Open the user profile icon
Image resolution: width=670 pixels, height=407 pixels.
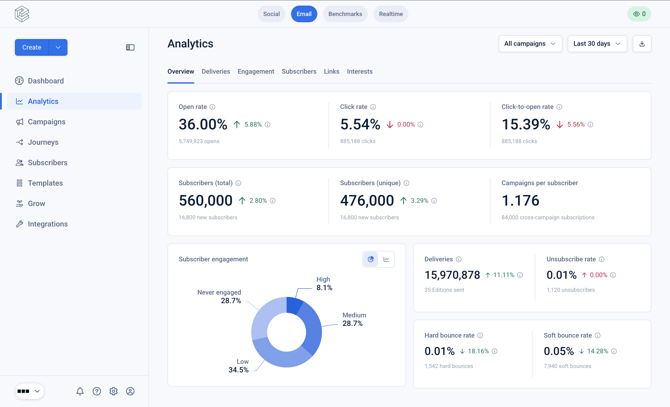[x=130, y=391]
